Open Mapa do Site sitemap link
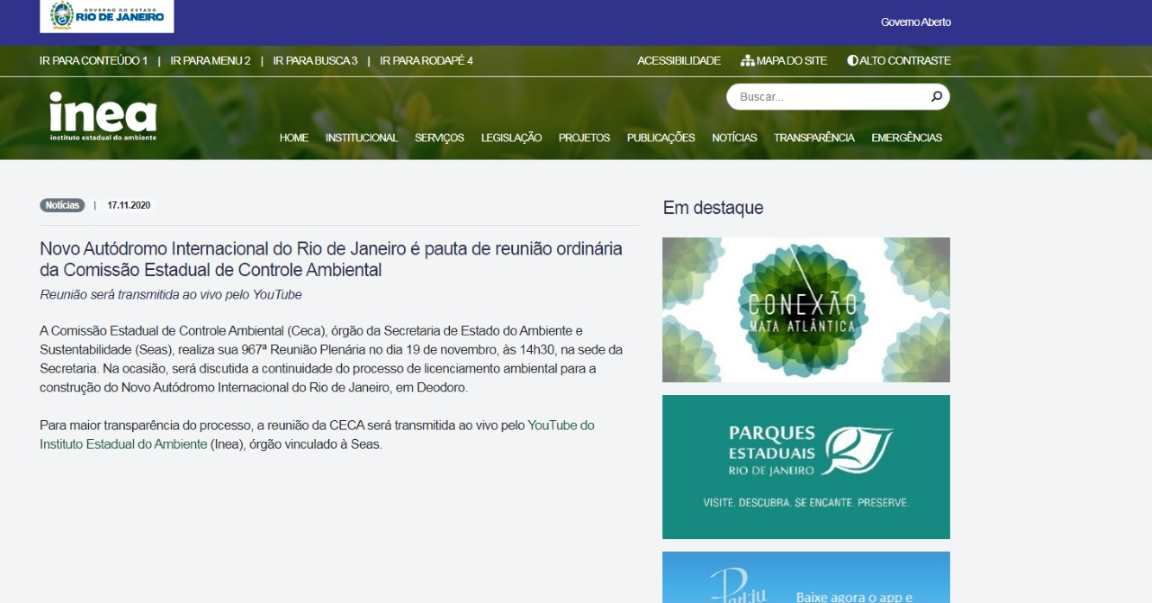 click(784, 61)
